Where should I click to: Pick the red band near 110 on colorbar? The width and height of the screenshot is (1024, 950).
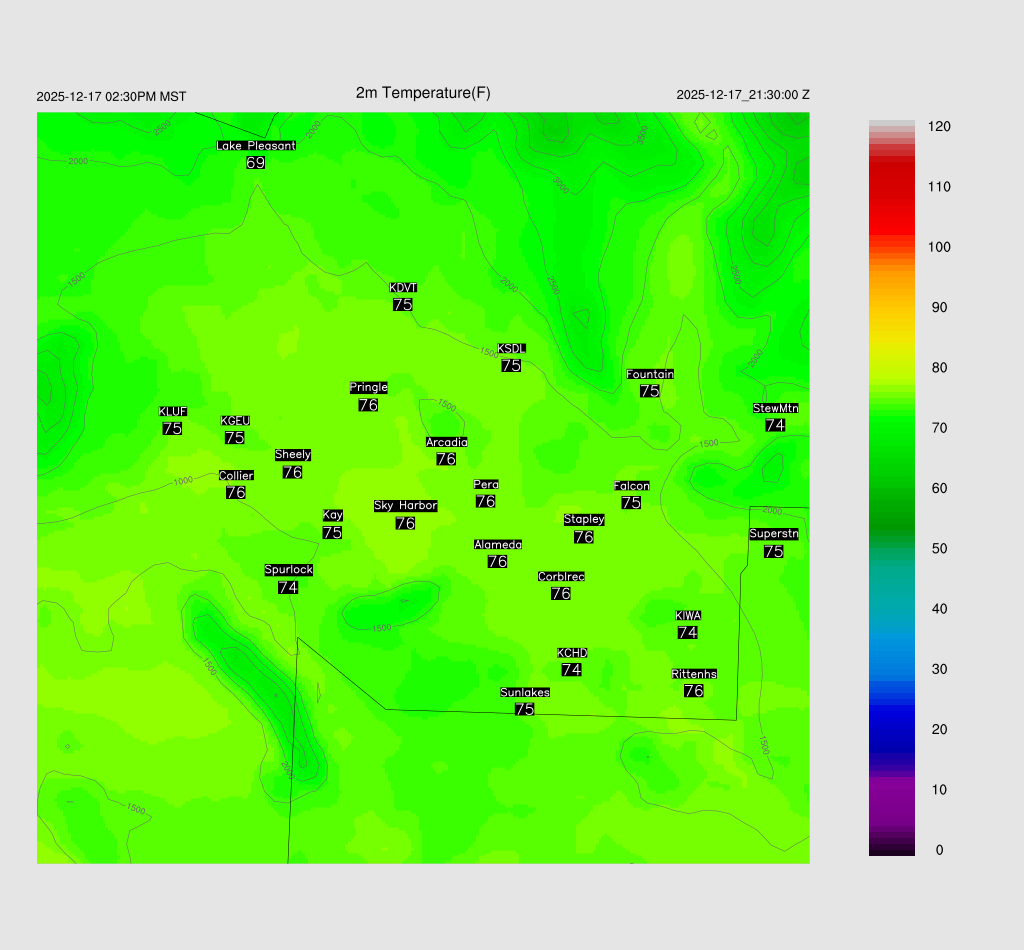coord(891,187)
